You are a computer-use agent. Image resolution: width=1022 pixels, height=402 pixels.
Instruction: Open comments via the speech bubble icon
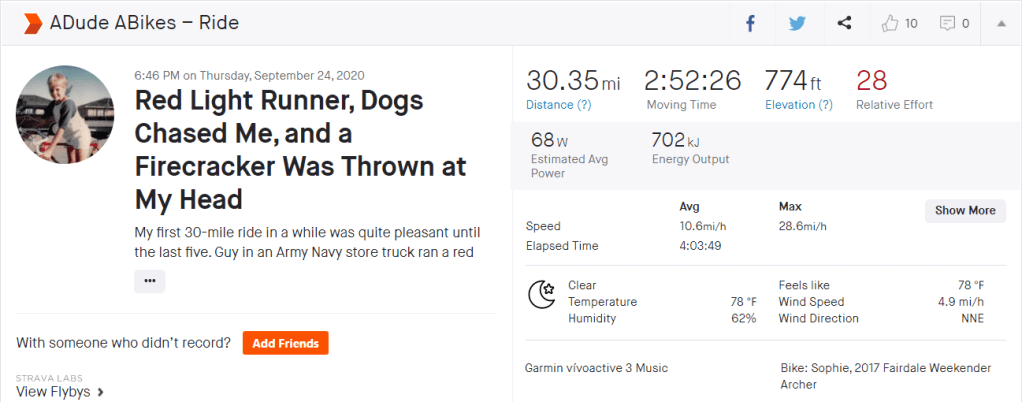click(947, 23)
